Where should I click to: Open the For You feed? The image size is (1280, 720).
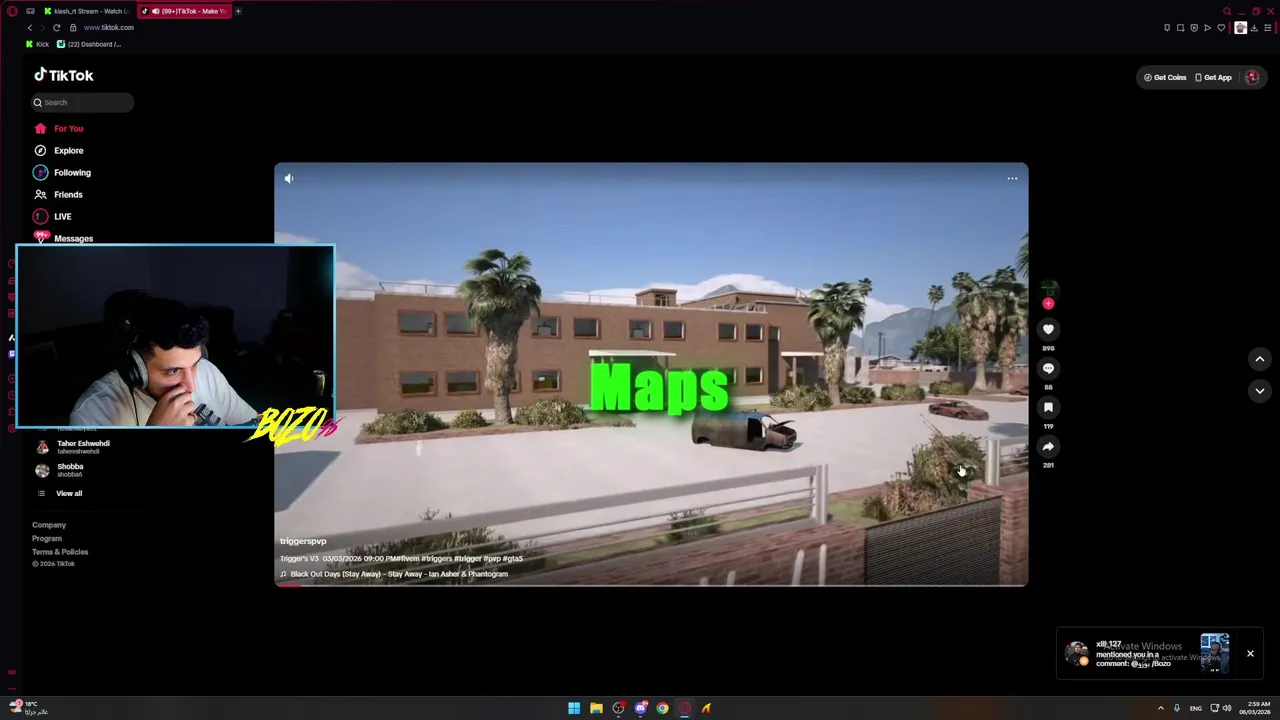tap(59, 128)
